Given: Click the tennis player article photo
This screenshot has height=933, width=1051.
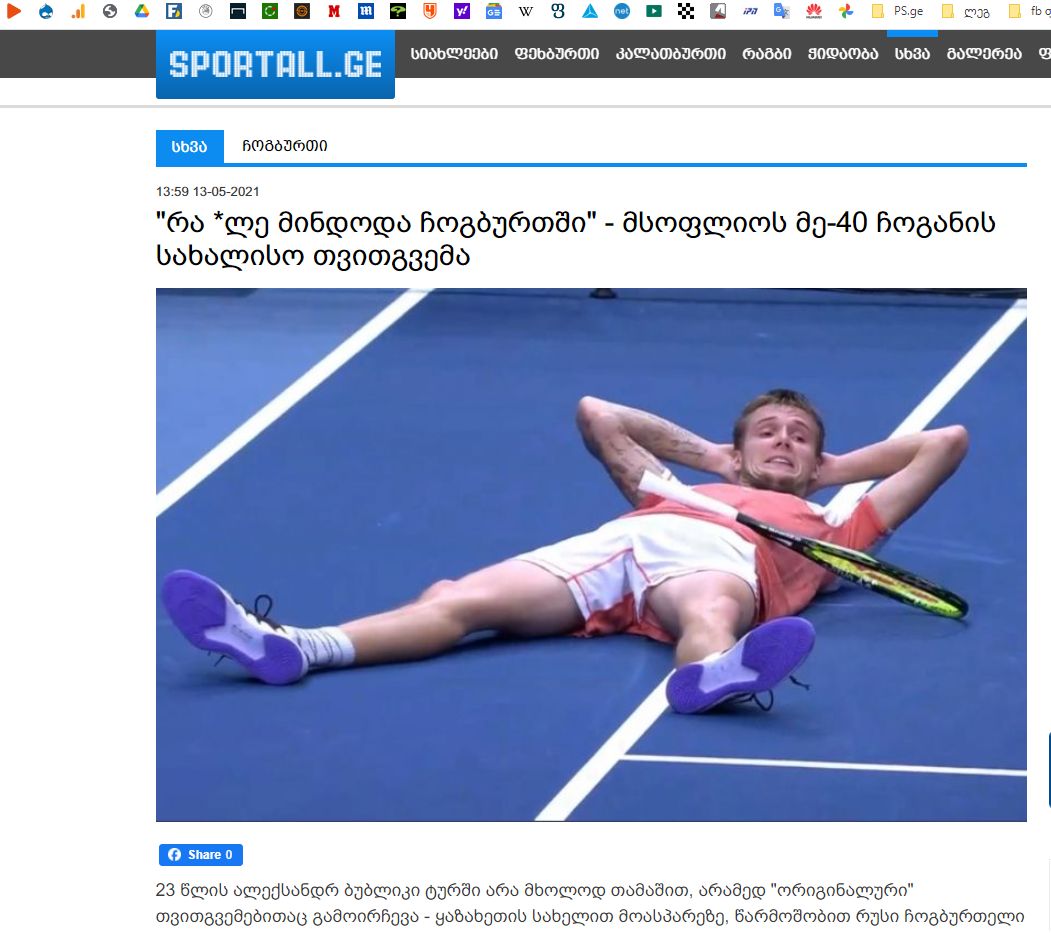Looking at the screenshot, I should click(x=591, y=554).
